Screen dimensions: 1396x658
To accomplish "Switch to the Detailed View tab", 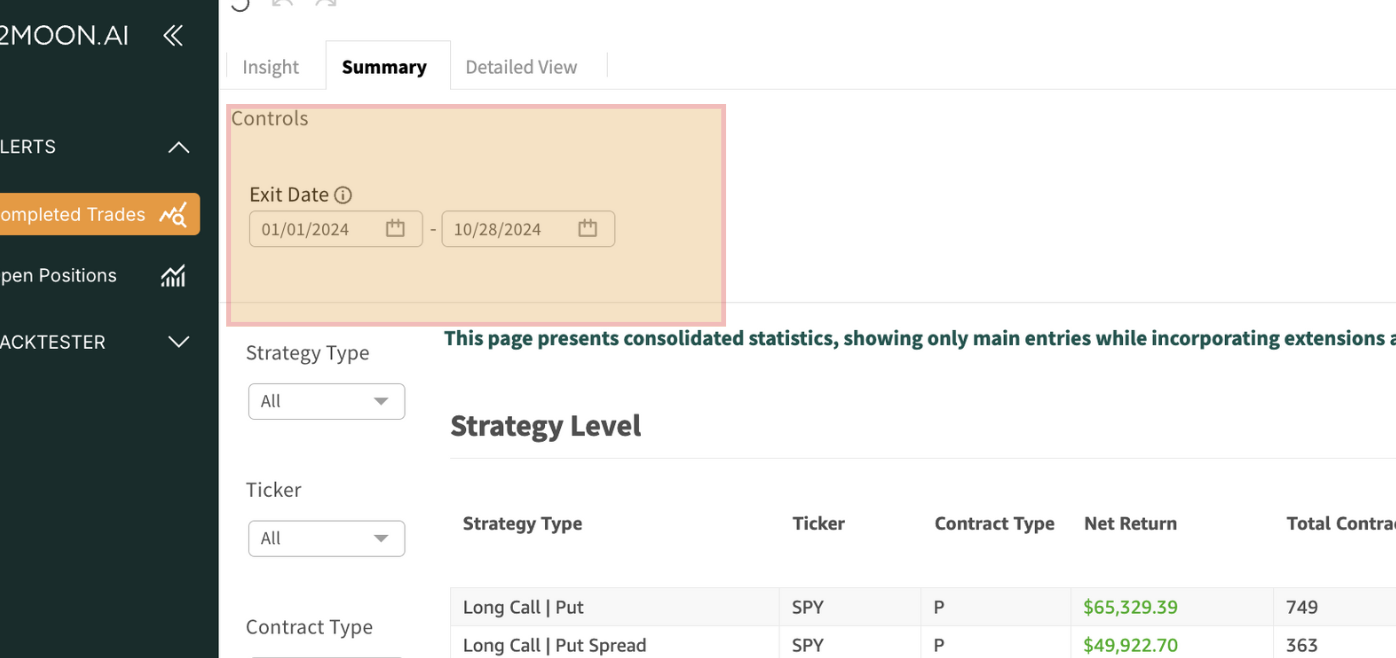I will pos(521,67).
